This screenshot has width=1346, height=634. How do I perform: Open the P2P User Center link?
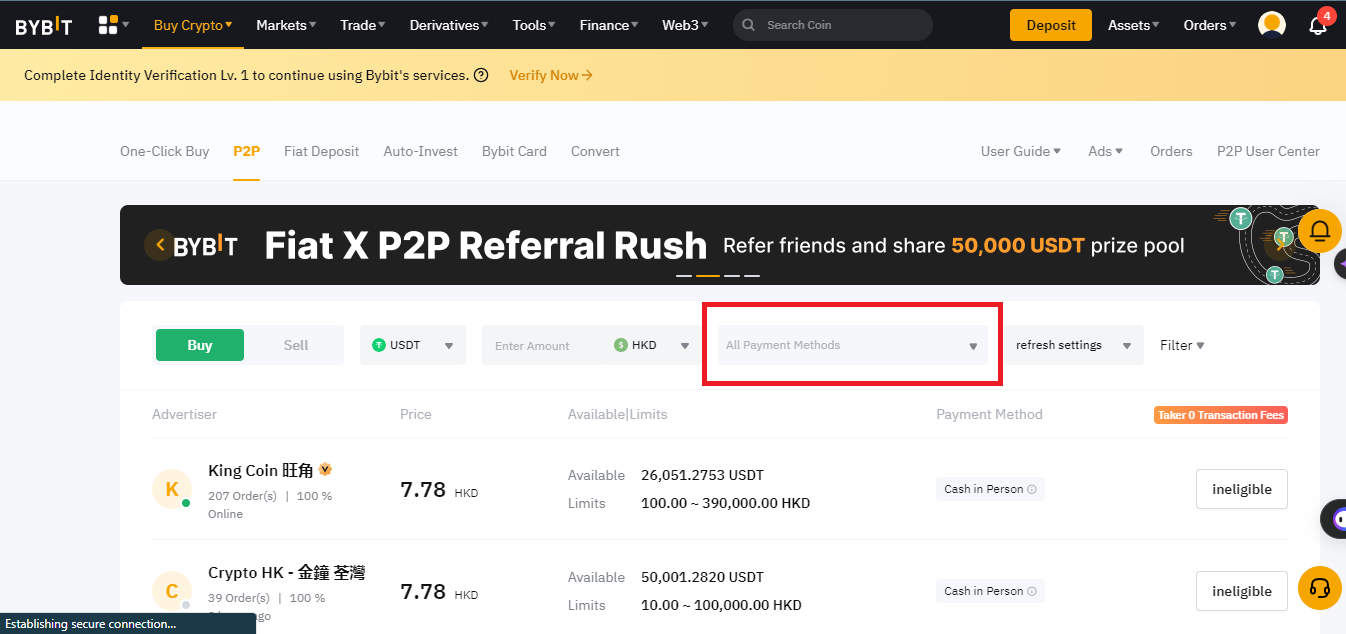pos(1268,151)
